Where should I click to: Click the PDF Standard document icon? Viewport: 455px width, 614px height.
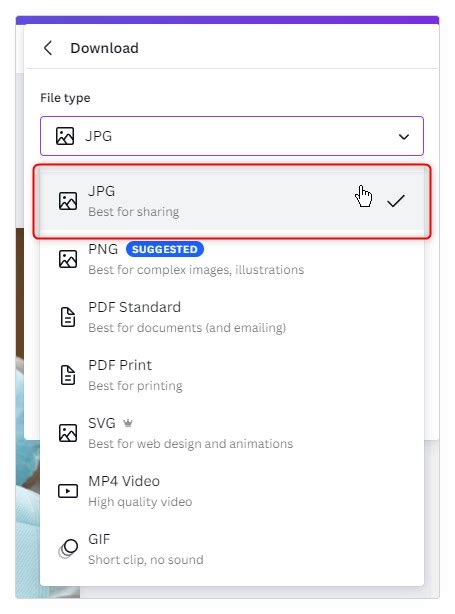coord(68,317)
